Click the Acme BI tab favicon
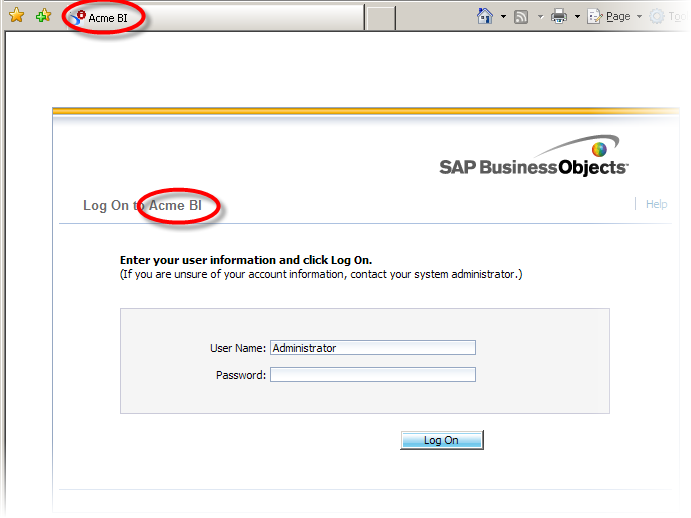Image resolution: width=691 pixels, height=518 pixels. pyautogui.click(x=78, y=17)
